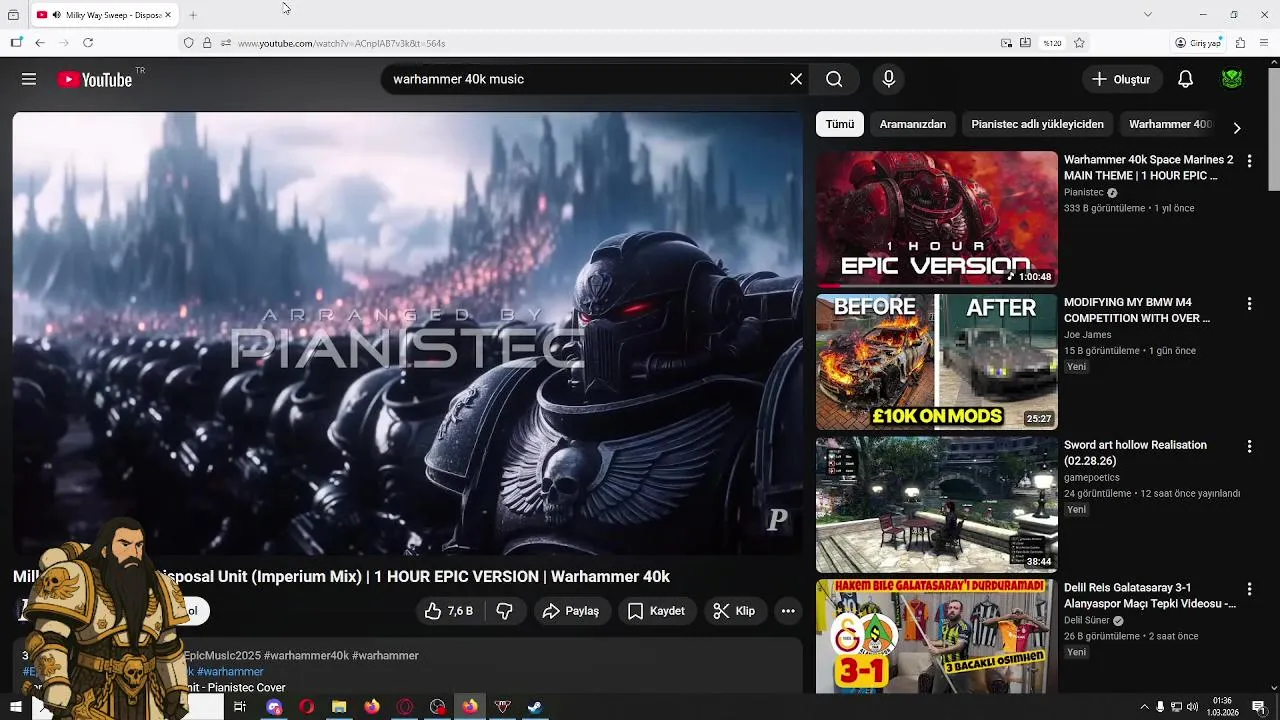Select the Warhammer 40000 chip
Screen dimensions: 1280x720
[1170, 125]
